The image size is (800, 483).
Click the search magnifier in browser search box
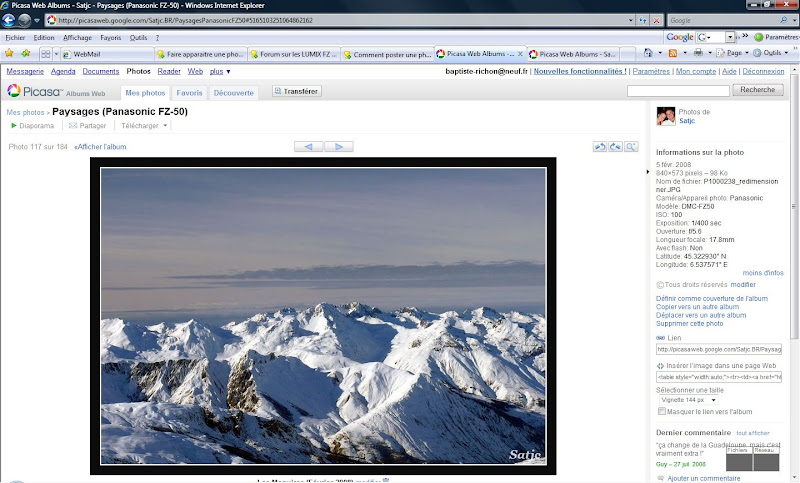pyautogui.click(x=784, y=20)
